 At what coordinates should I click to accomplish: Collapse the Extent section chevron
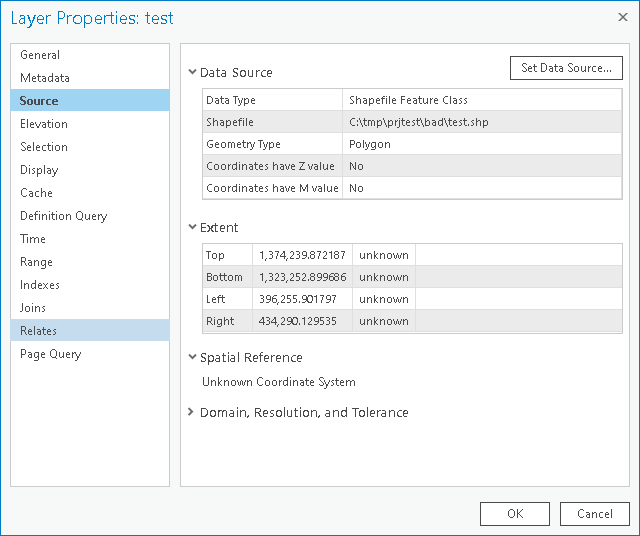192,227
